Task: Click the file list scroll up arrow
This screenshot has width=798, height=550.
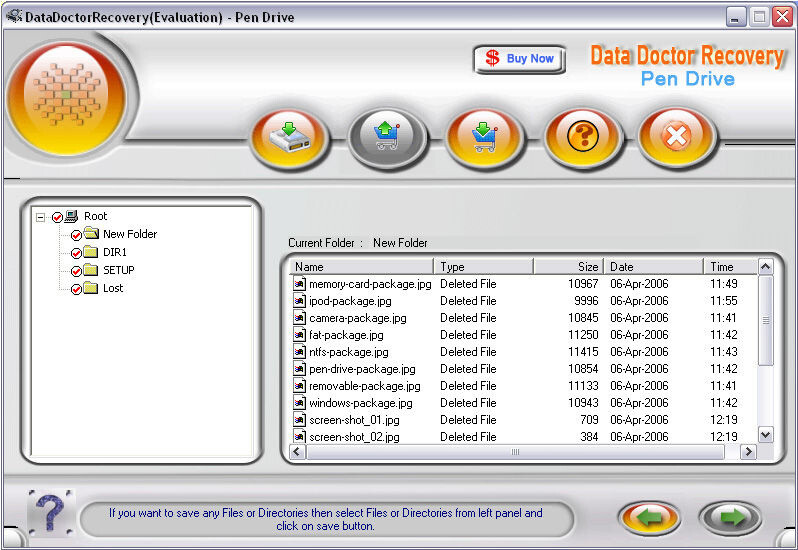Action: tap(765, 267)
